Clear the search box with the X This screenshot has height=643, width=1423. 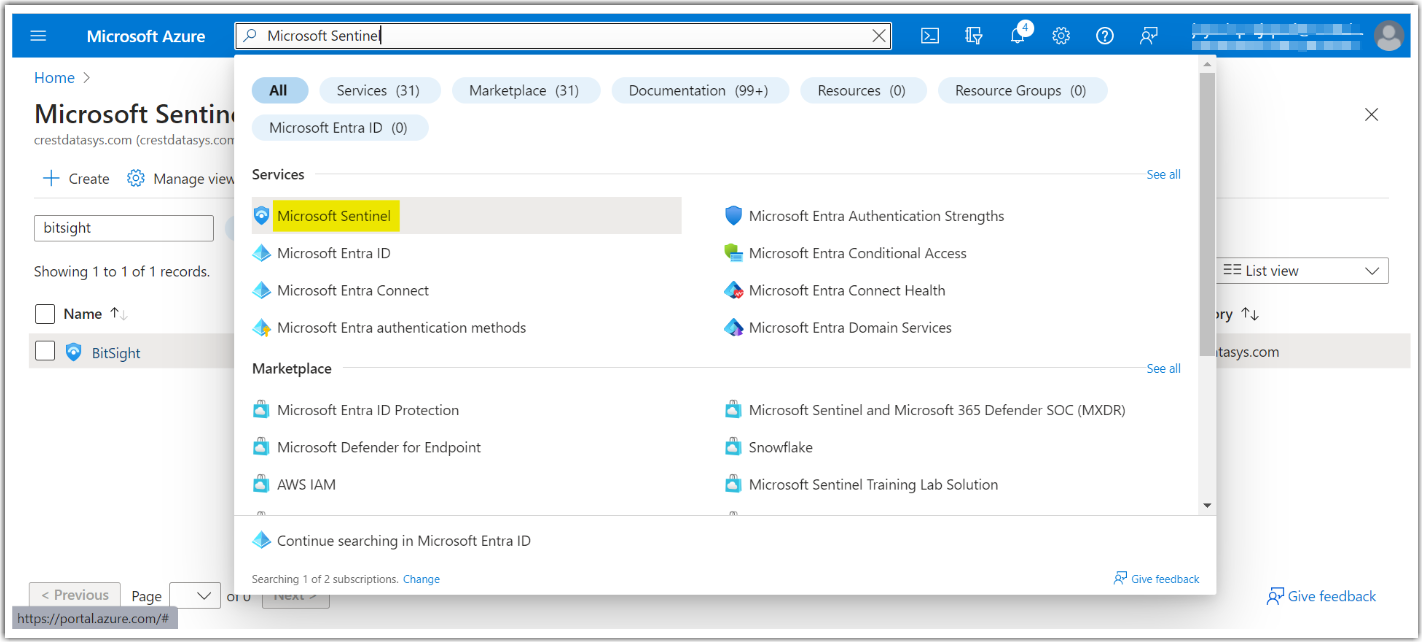click(x=878, y=35)
